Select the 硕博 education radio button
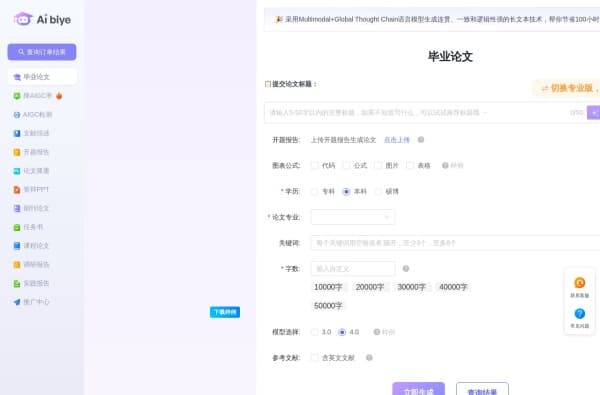 click(x=378, y=191)
